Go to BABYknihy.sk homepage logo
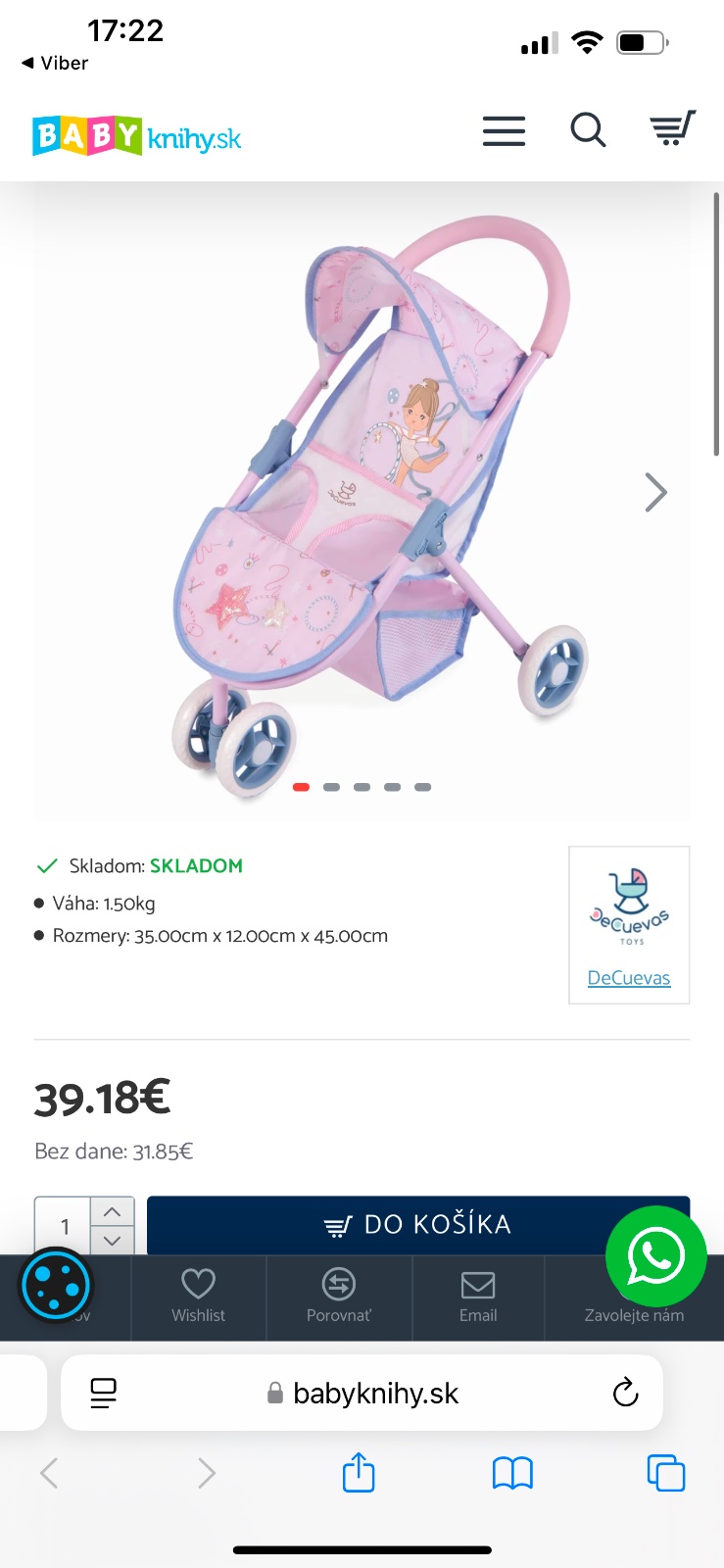Viewport: 724px width, 1568px height. click(x=136, y=136)
